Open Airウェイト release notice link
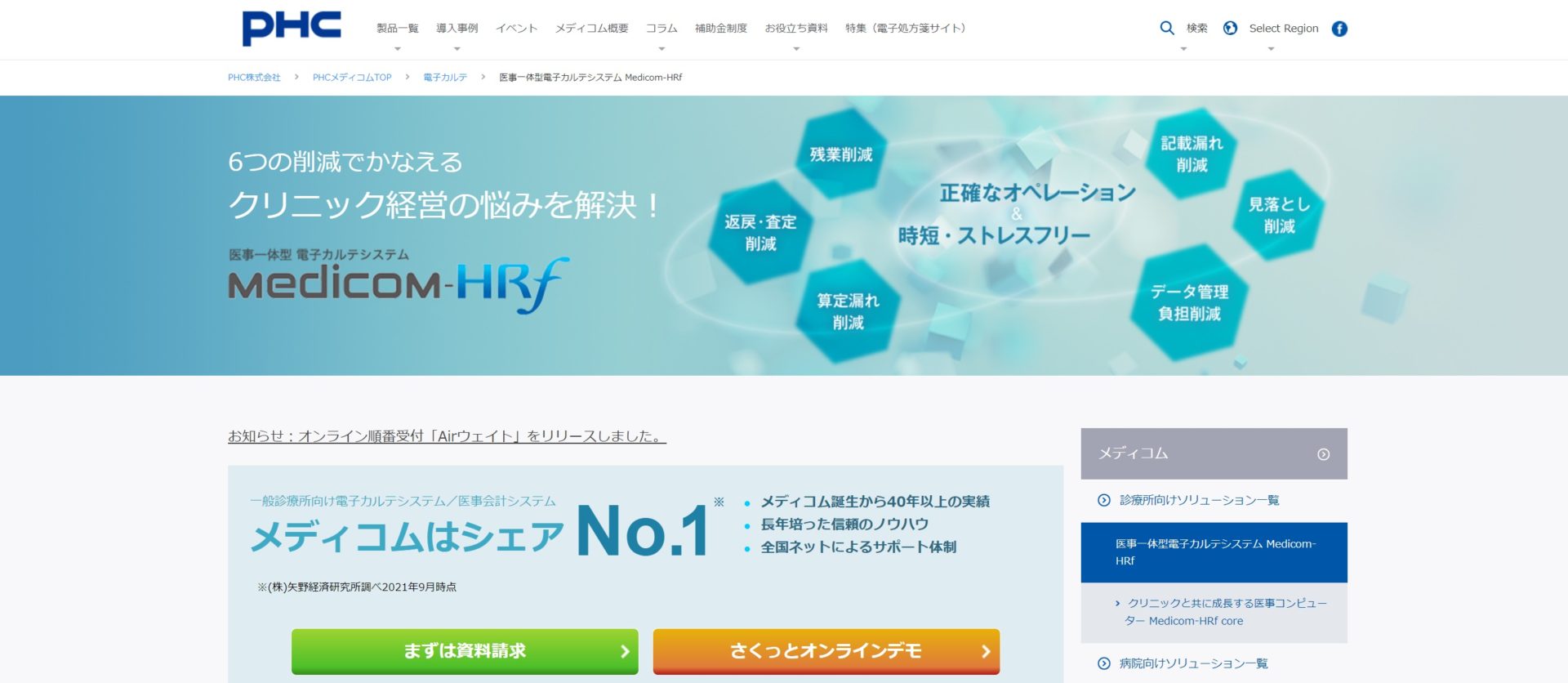 (x=447, y=436)
